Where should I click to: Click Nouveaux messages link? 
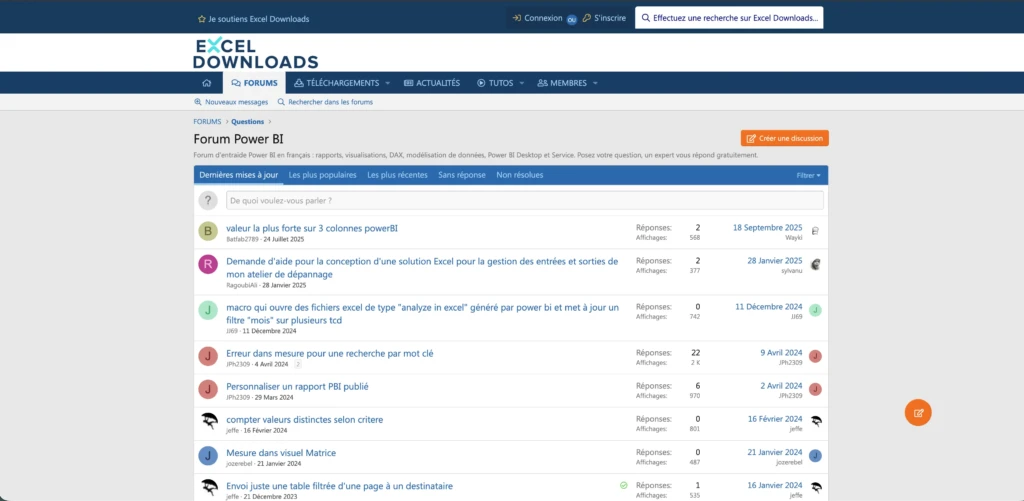(x=231, y=102)
